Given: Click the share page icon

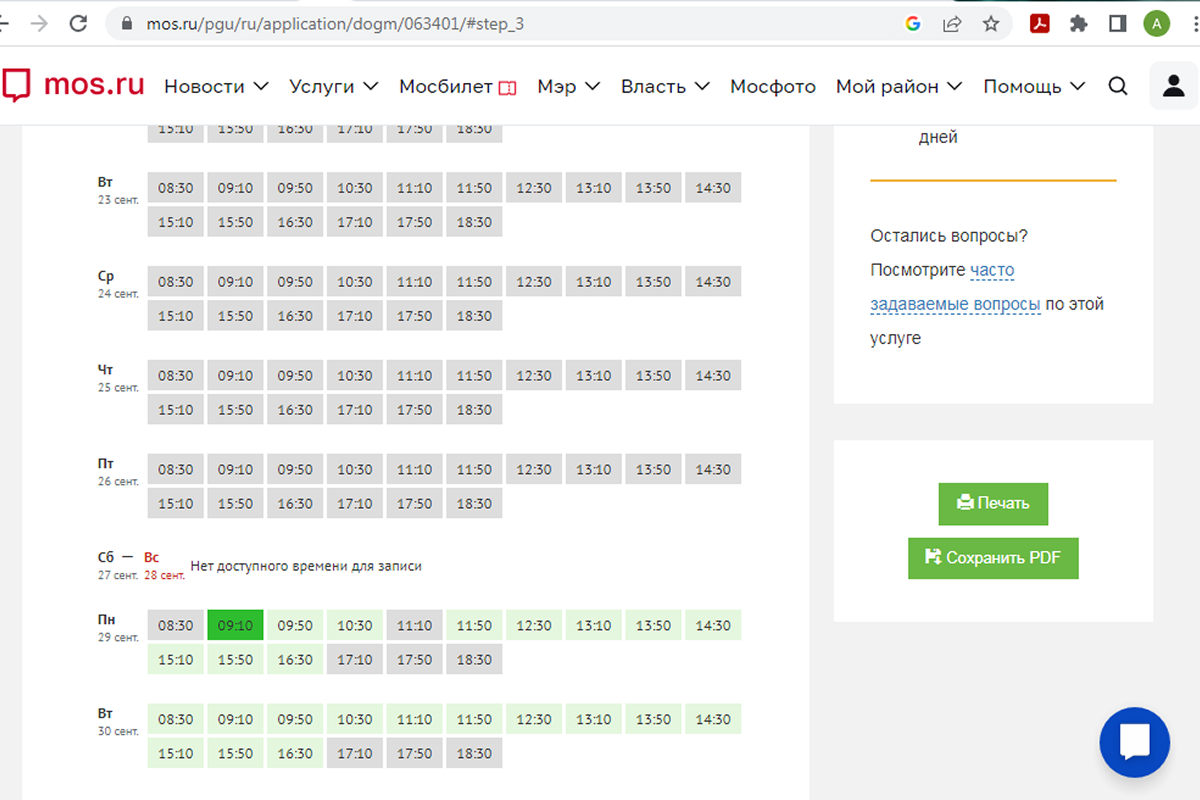Looking at the screenshot, I should pos(952,24).
